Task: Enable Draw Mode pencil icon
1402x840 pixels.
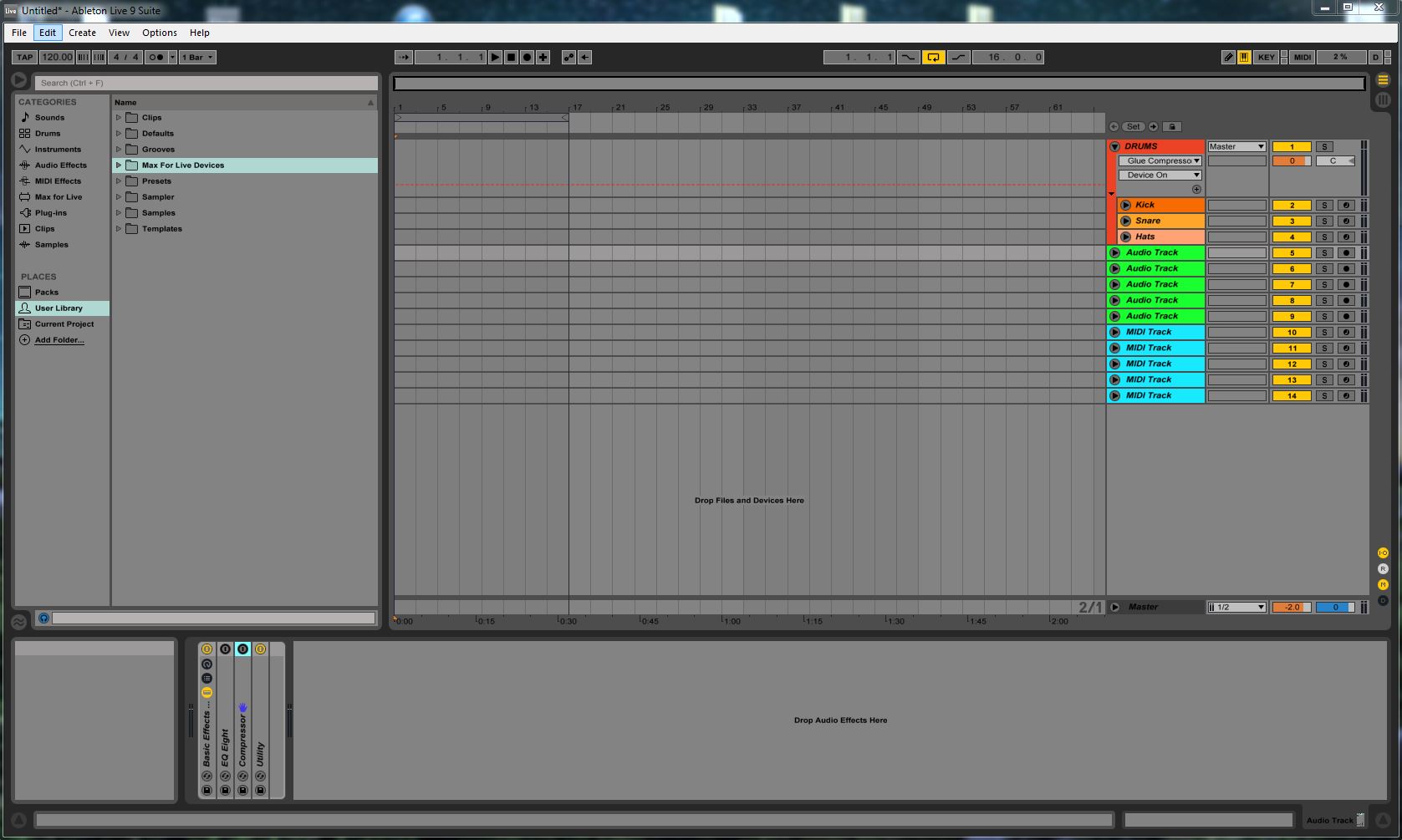Action: 1228,58
